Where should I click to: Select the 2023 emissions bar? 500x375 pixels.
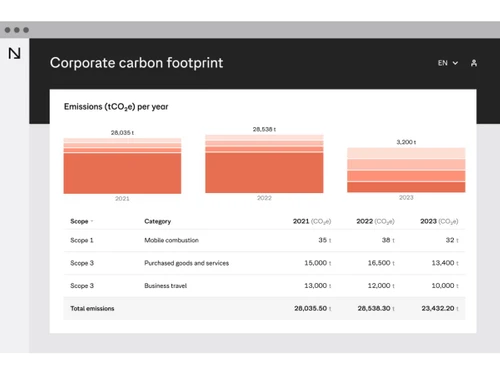click(406, 170)
